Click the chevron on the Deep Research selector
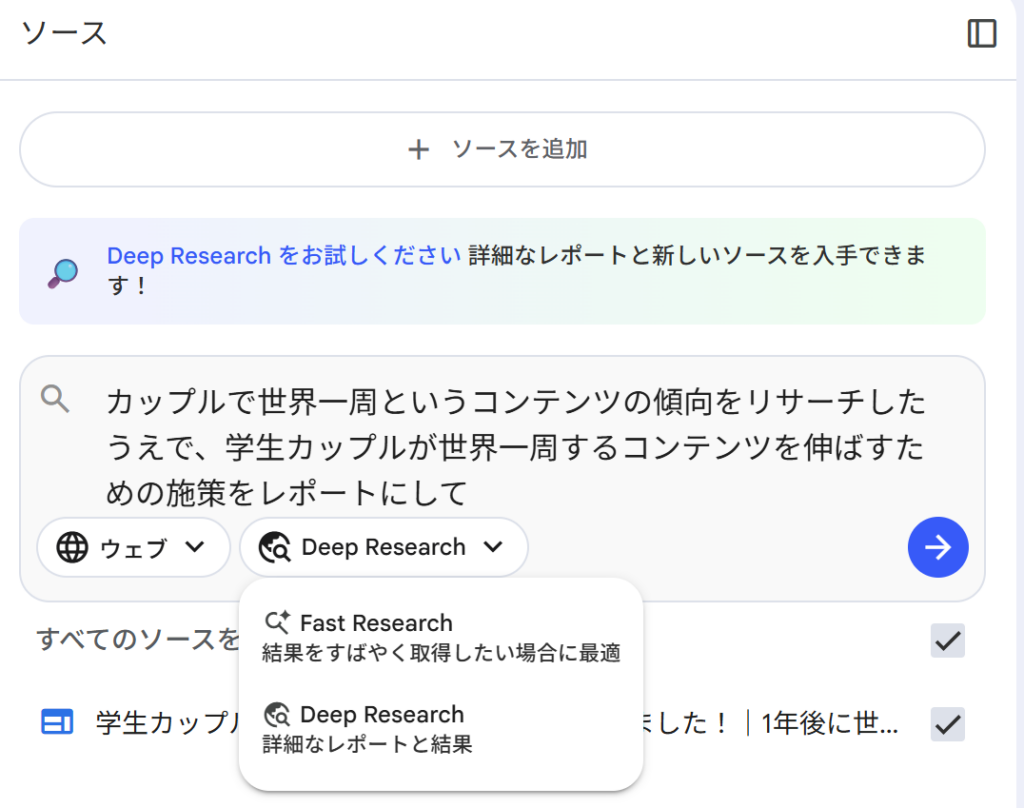Screen dimensions: 1024x808 click(492, 547)
